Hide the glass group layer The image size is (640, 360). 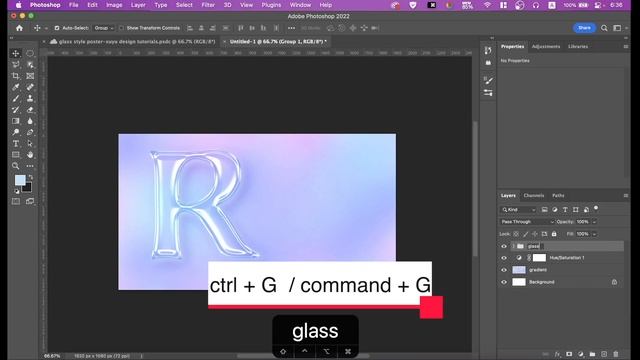[x=504, y=246]
